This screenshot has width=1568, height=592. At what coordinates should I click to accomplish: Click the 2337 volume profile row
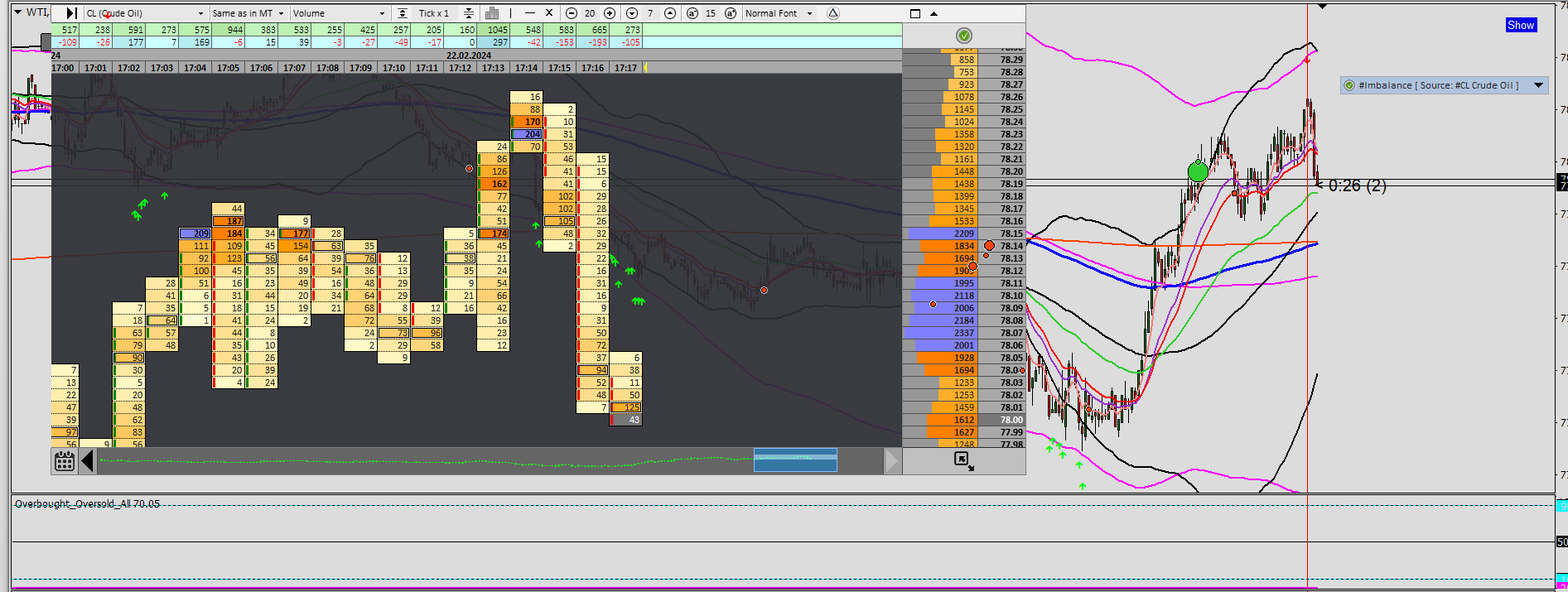940,333
